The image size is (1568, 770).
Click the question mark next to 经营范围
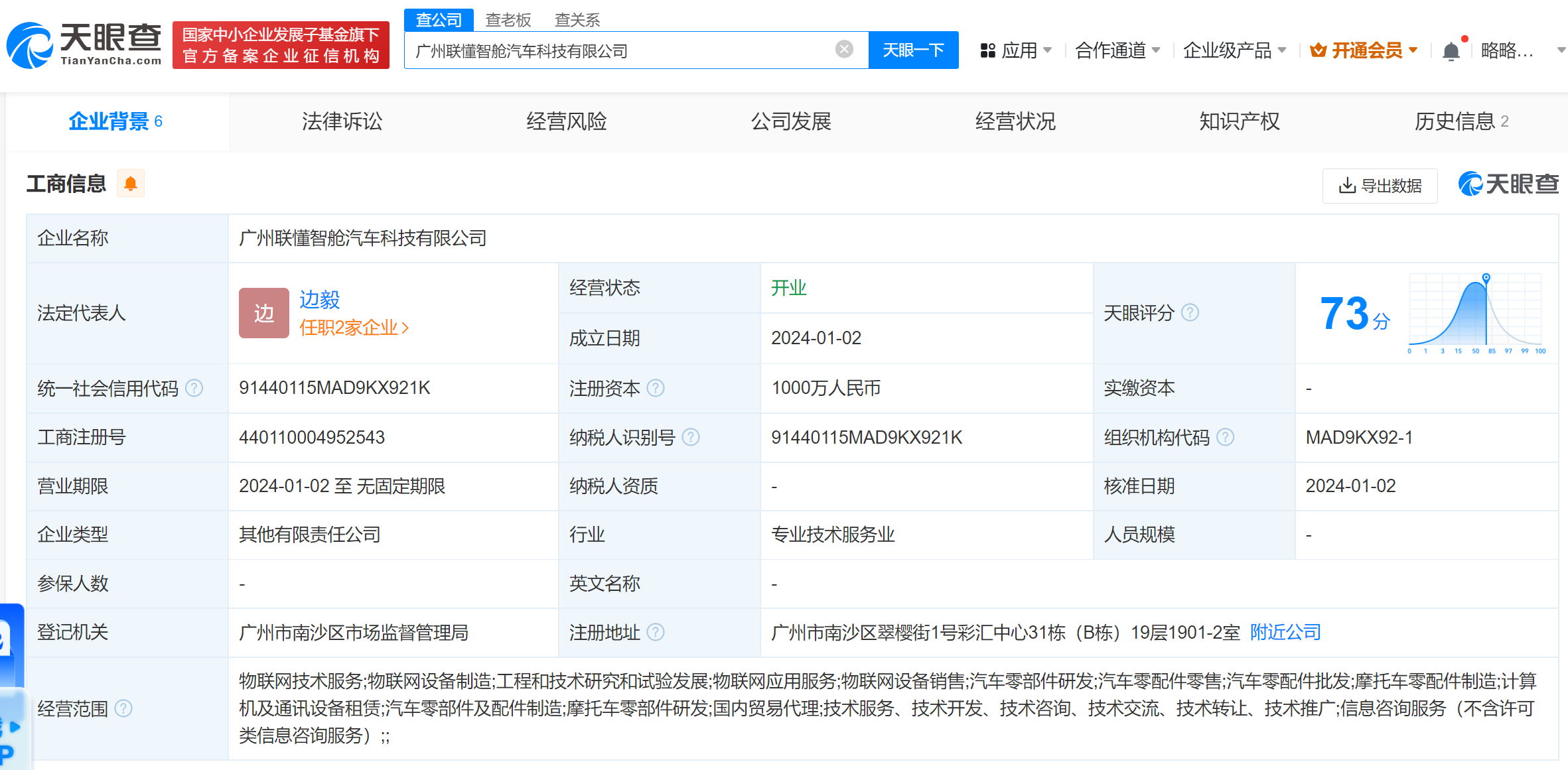tap(123, 708)
